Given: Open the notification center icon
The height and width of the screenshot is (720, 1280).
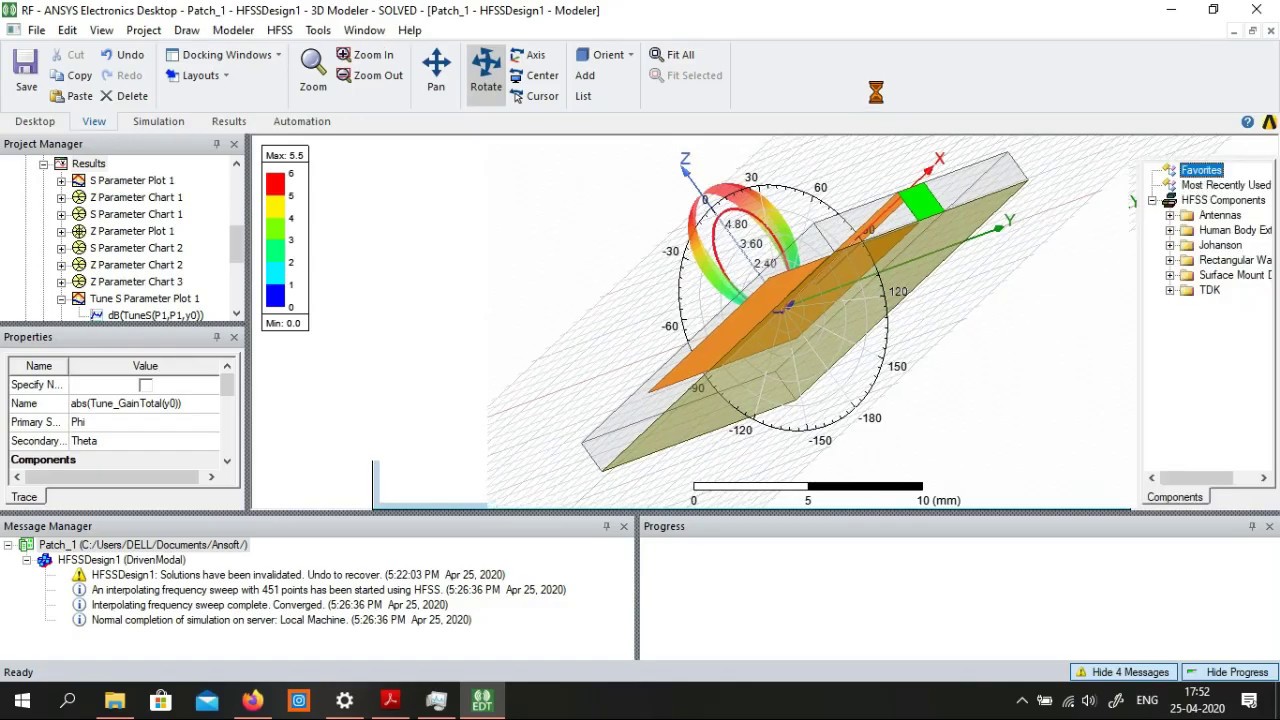Looking at the screenshot, I should tap(1249, 701).
